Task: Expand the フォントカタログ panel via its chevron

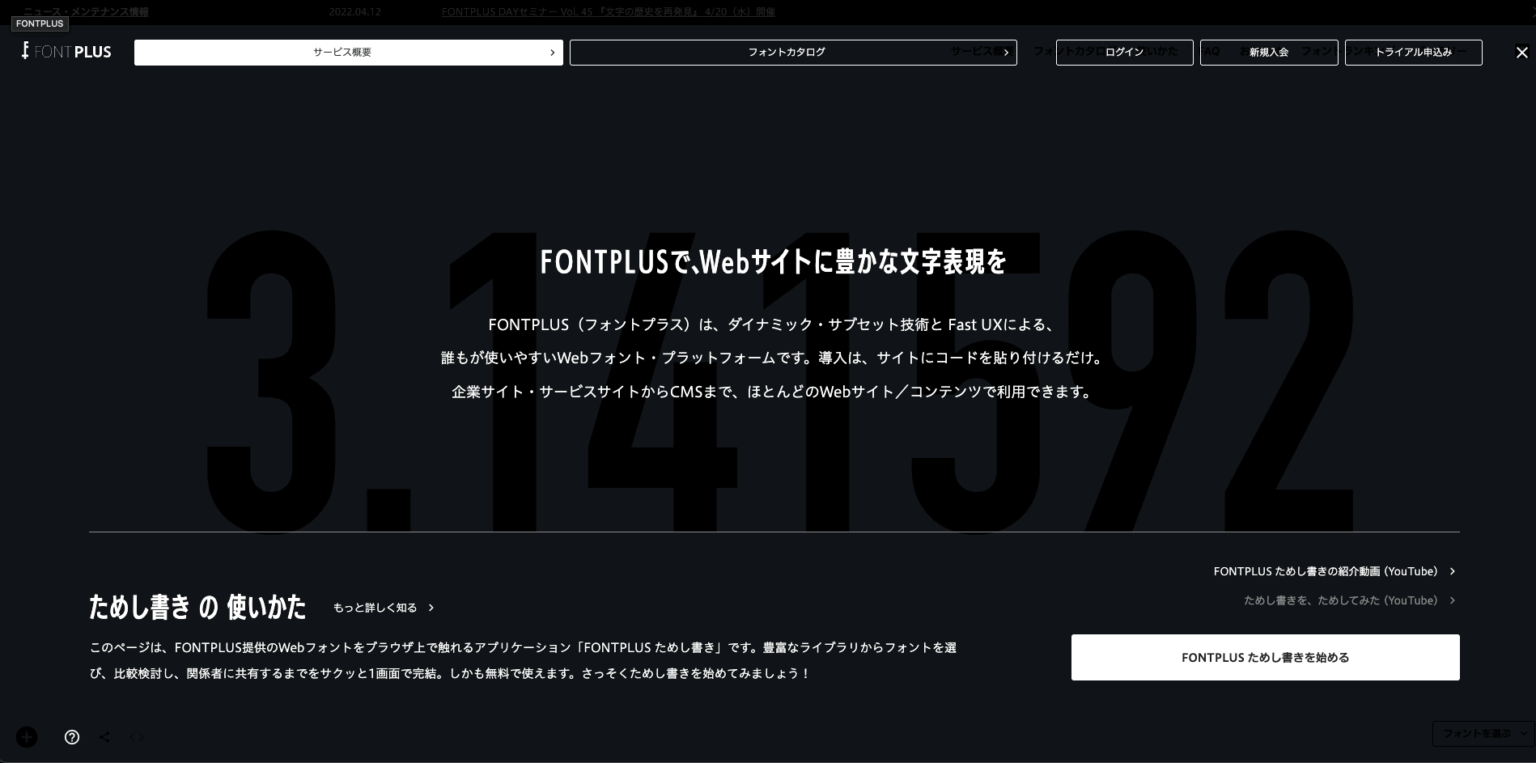Action: [1007, 52]
